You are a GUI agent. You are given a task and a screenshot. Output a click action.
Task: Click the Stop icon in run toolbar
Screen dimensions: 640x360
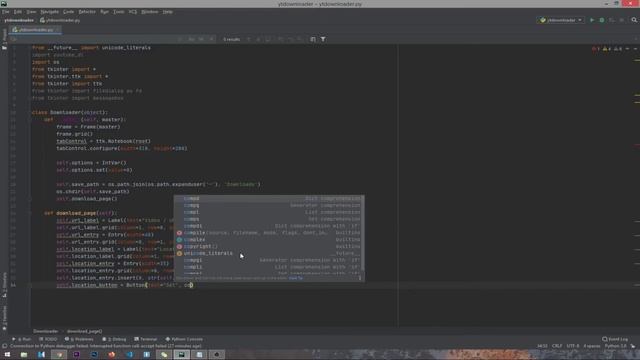click(622, 20)
